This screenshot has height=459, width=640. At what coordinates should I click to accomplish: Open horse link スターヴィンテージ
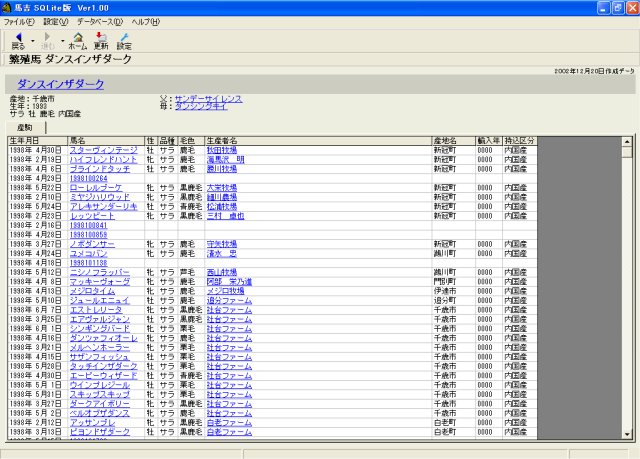click(x=104, y=150)
